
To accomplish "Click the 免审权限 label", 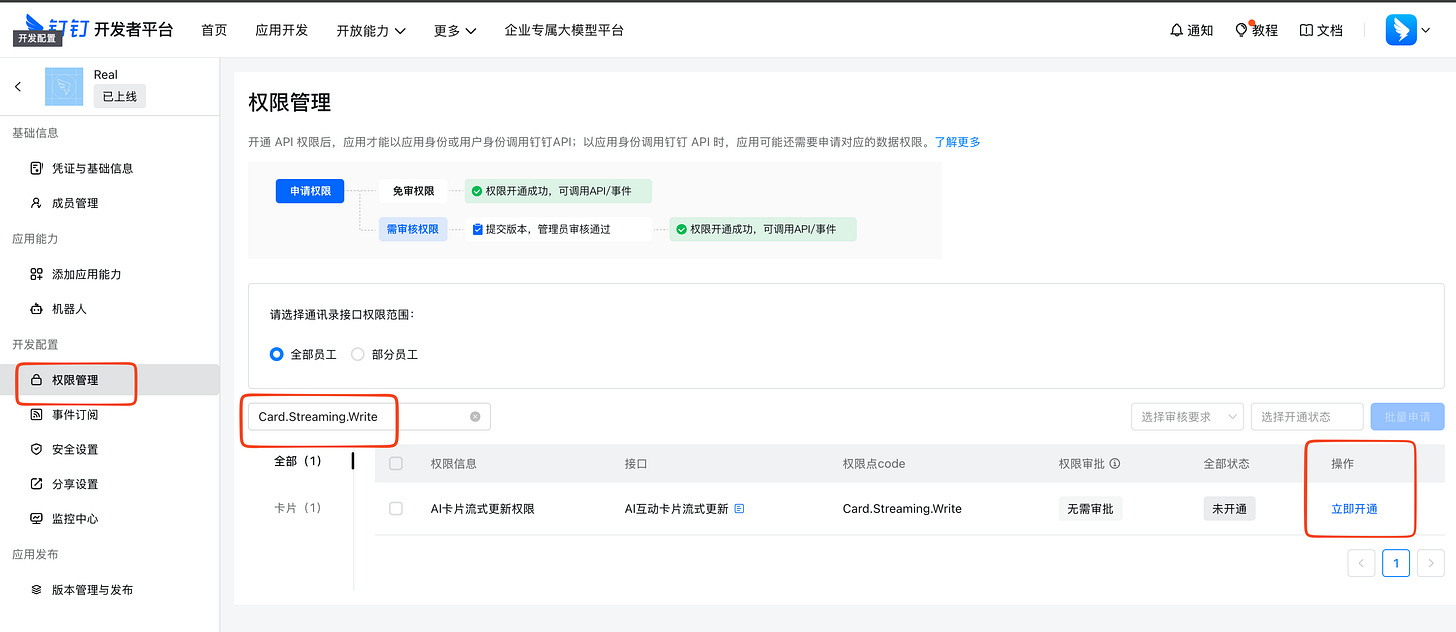I will (x=413, y=190).
